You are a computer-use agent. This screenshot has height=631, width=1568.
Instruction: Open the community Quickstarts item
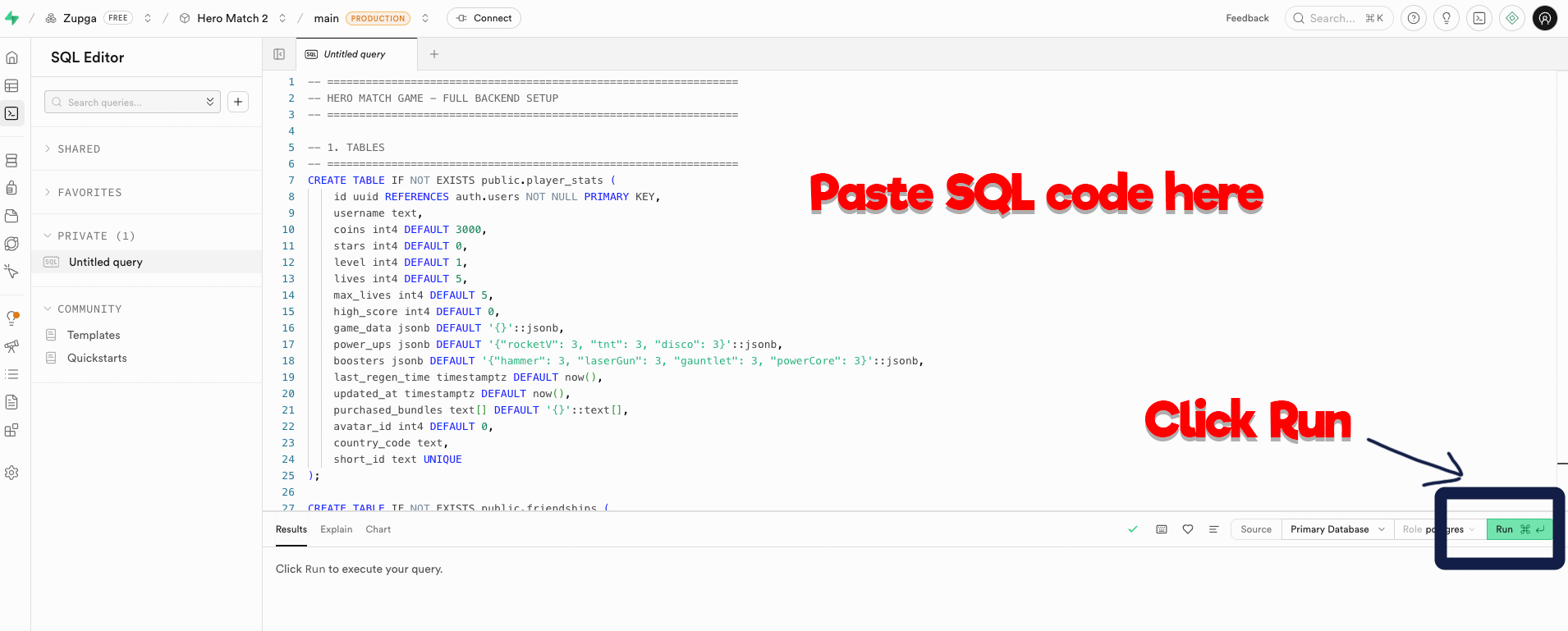pyautogui.click(x=97, y=358)
